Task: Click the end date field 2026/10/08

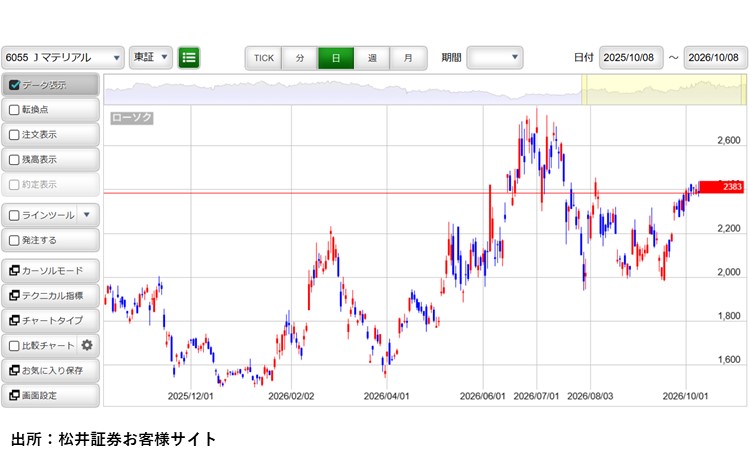Action: coord(716,58)
